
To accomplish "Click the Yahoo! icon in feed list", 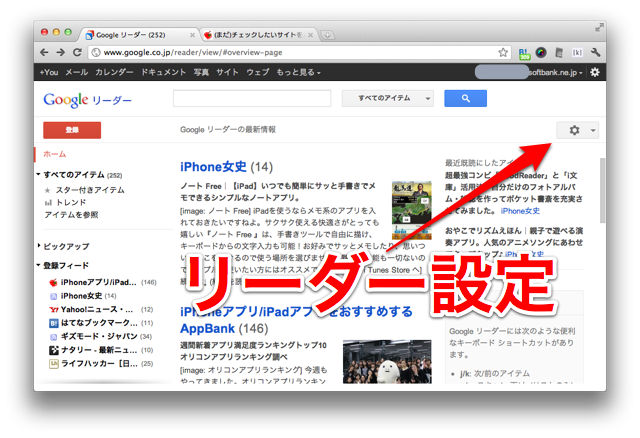I will (x=53, y=309).
